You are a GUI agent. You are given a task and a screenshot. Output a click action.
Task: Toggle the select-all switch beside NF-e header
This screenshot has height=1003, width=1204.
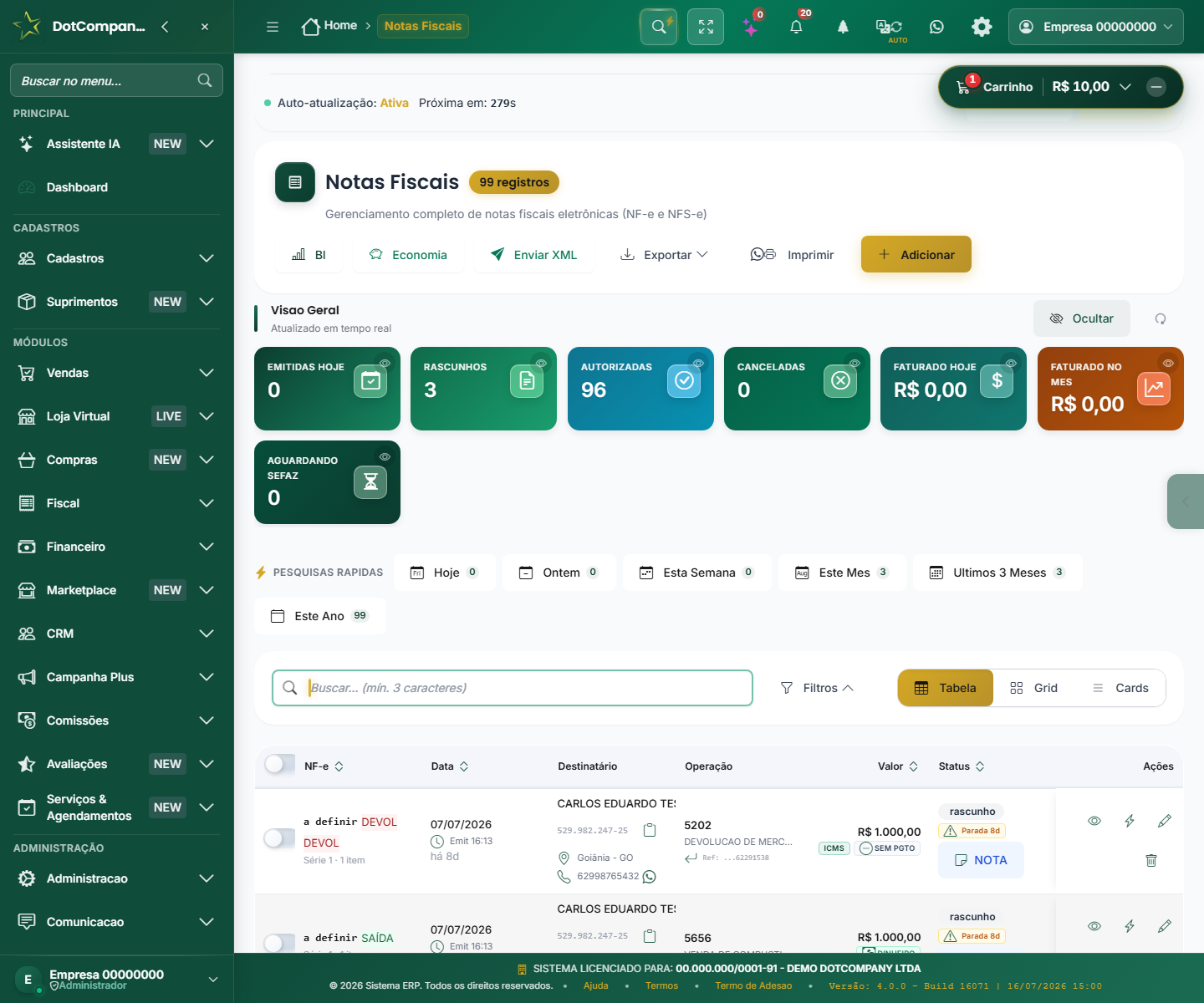click(x=279, y=764)
